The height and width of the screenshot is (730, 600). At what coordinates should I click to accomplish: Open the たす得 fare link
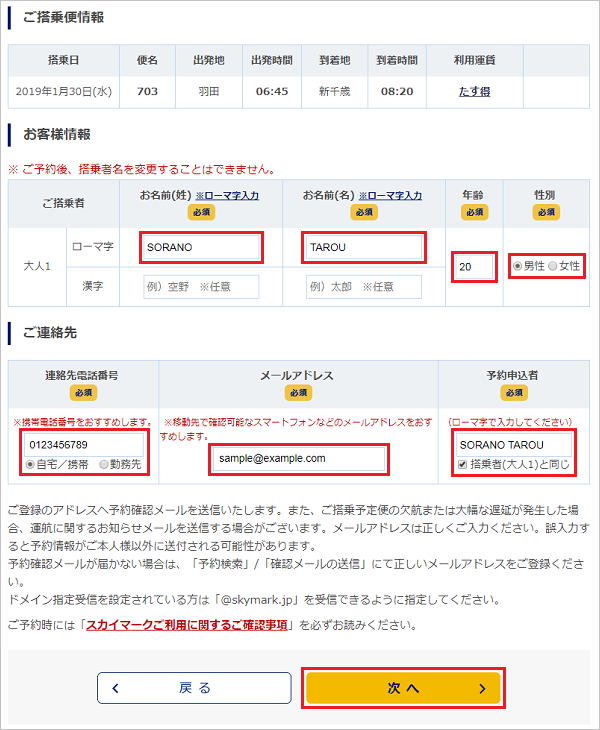474,91
